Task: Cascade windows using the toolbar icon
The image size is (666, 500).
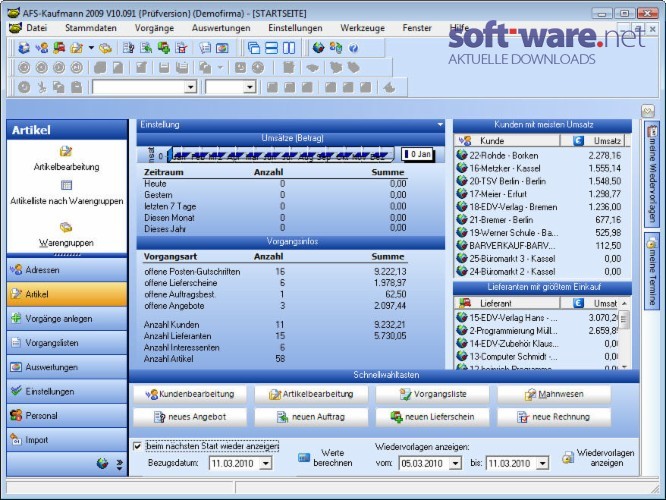Action: coord(254,48)
